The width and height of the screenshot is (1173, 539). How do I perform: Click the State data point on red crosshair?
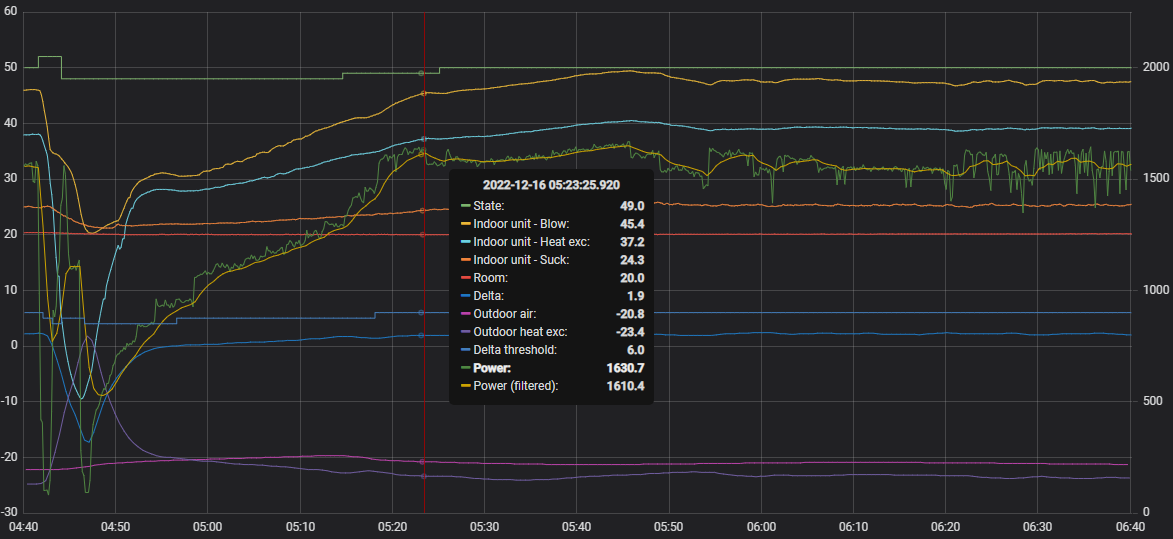(x=422, y=73)
